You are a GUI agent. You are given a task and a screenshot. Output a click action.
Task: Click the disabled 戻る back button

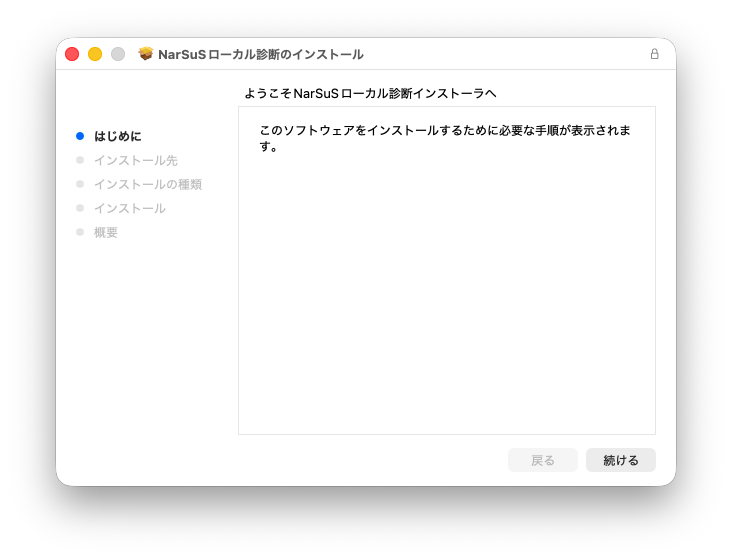(x=543, y=460)
